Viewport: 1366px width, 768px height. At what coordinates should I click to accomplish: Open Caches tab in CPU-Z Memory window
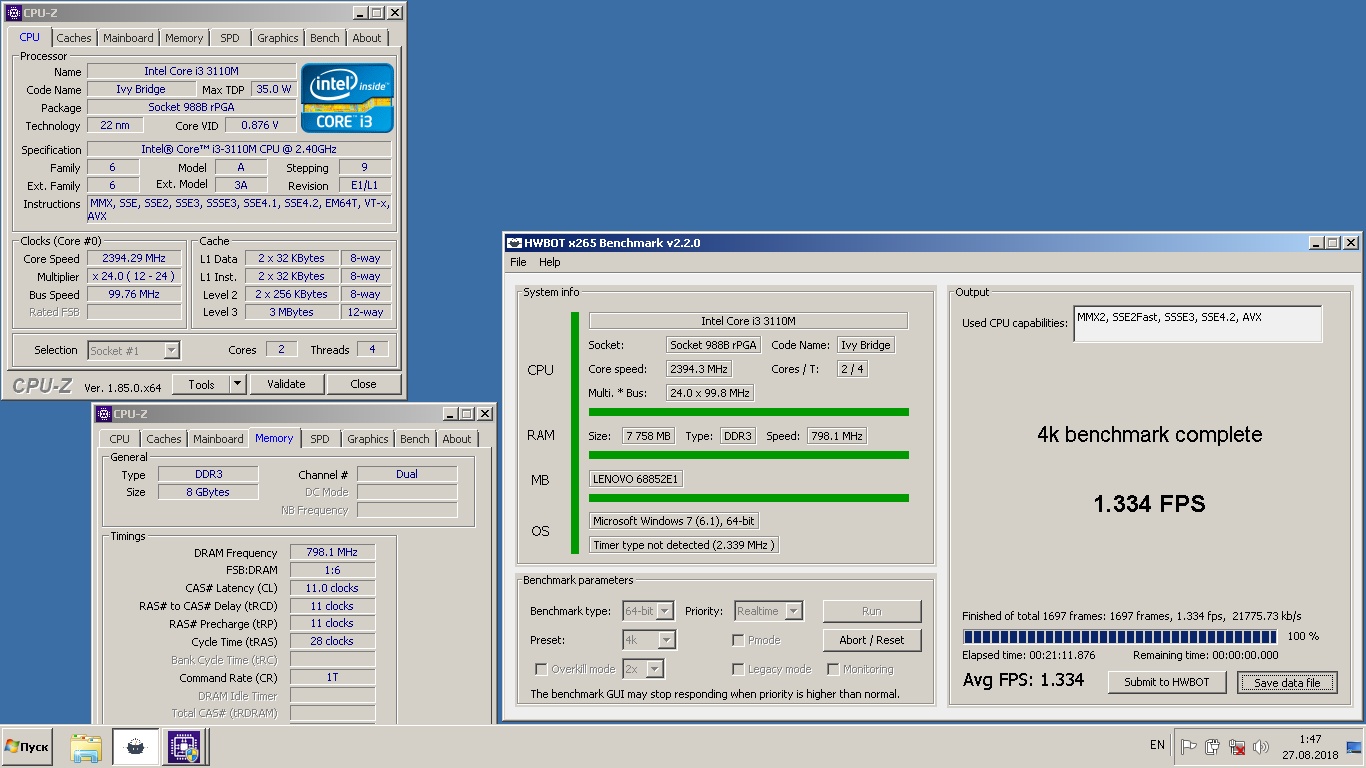(x=164, y=439)
